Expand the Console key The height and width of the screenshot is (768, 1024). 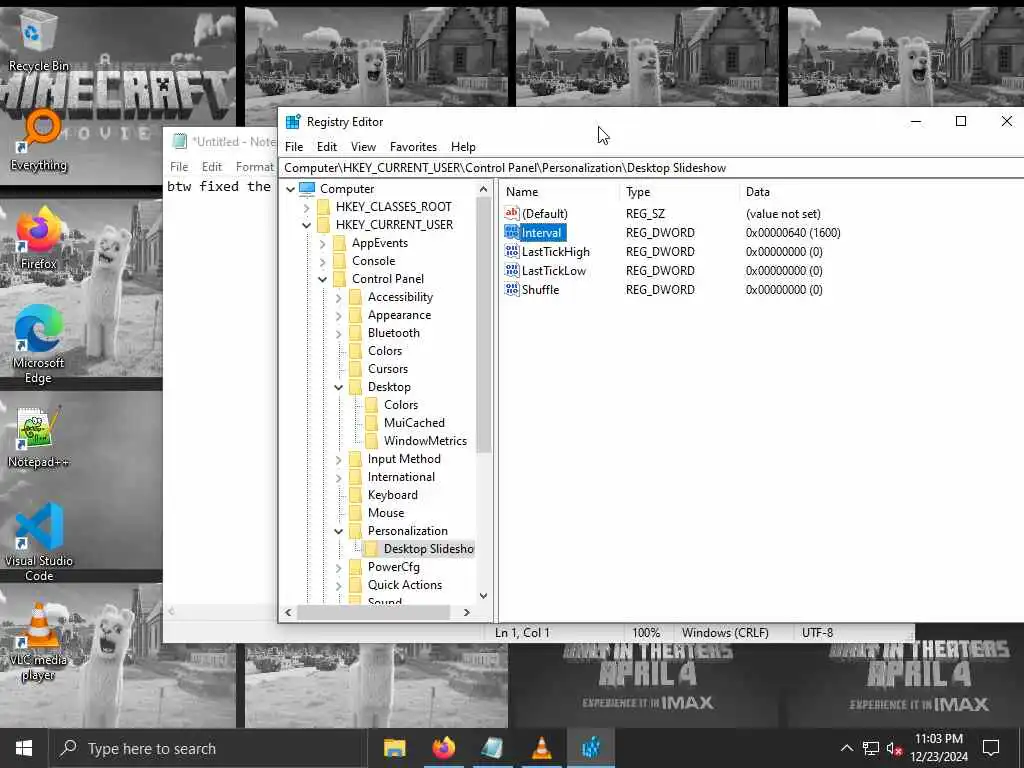pos(323,261)
